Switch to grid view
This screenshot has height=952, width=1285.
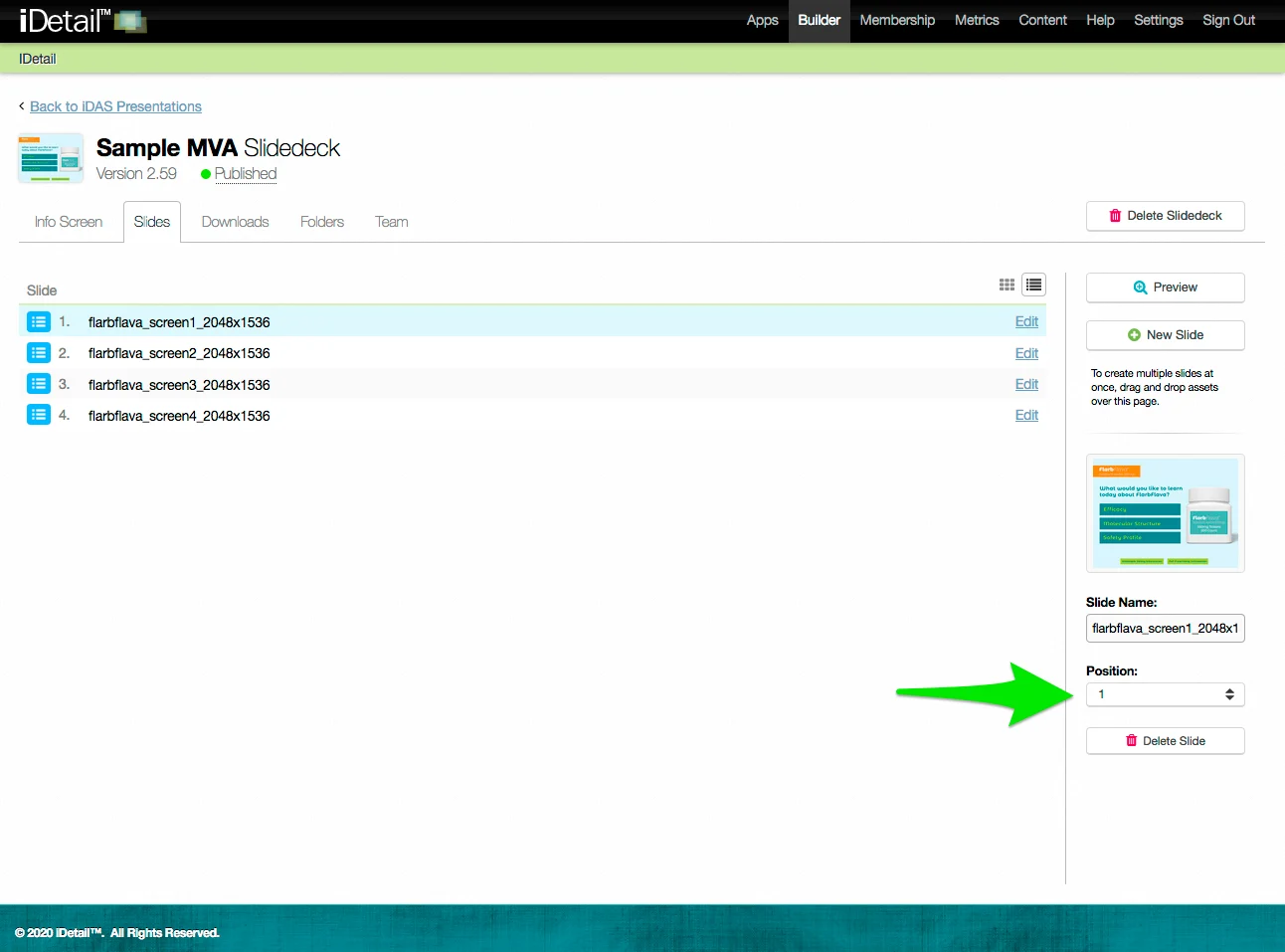(x=1007, y=285)
